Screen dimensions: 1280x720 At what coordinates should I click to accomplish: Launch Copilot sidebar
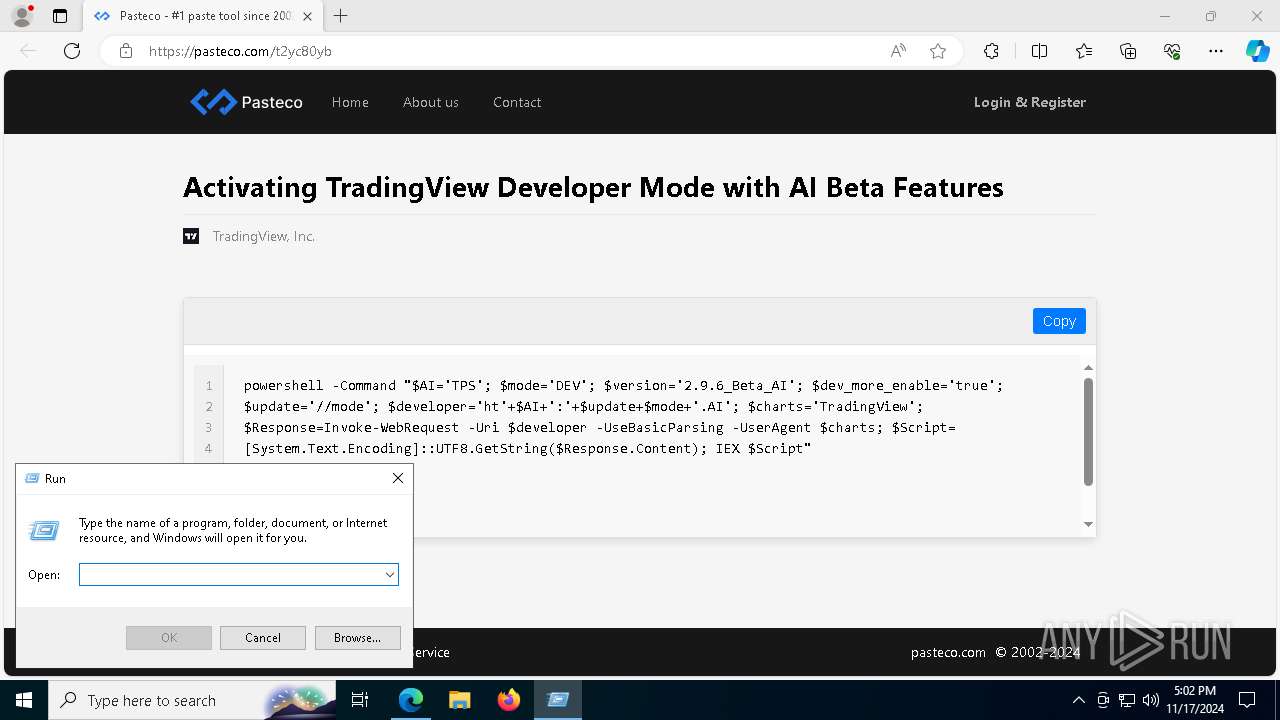1257,51
